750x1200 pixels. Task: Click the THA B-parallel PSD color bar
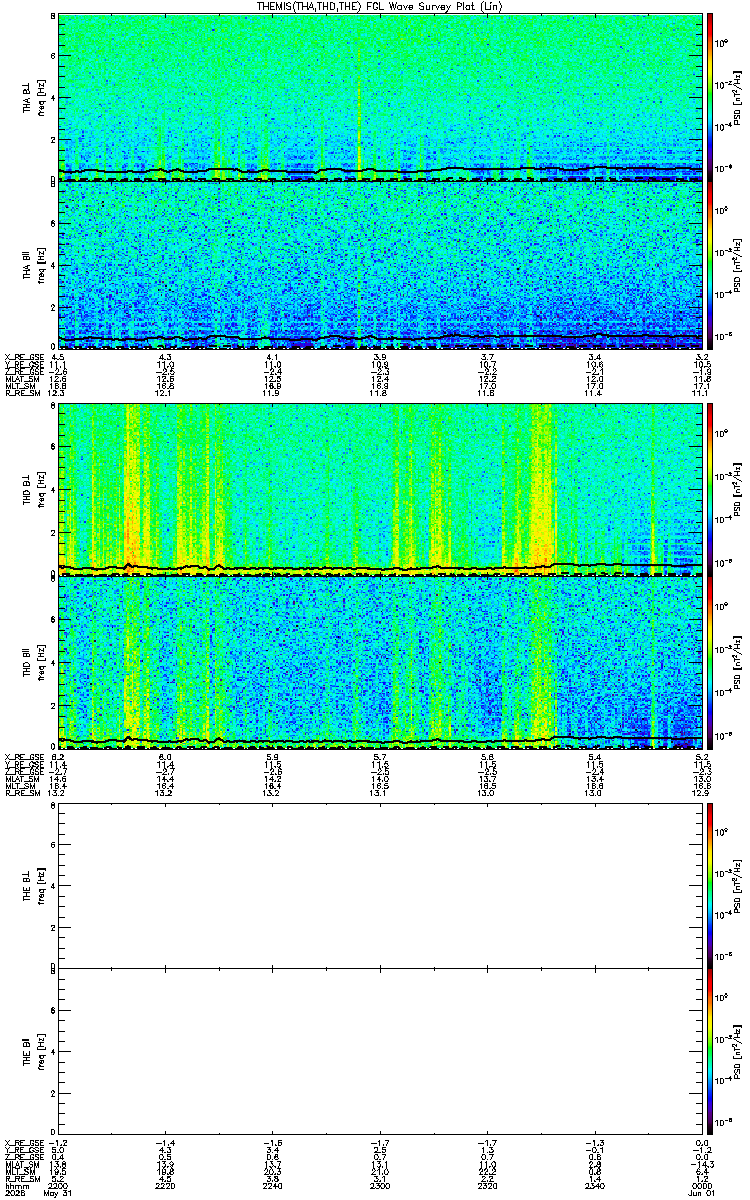point(711,264)
